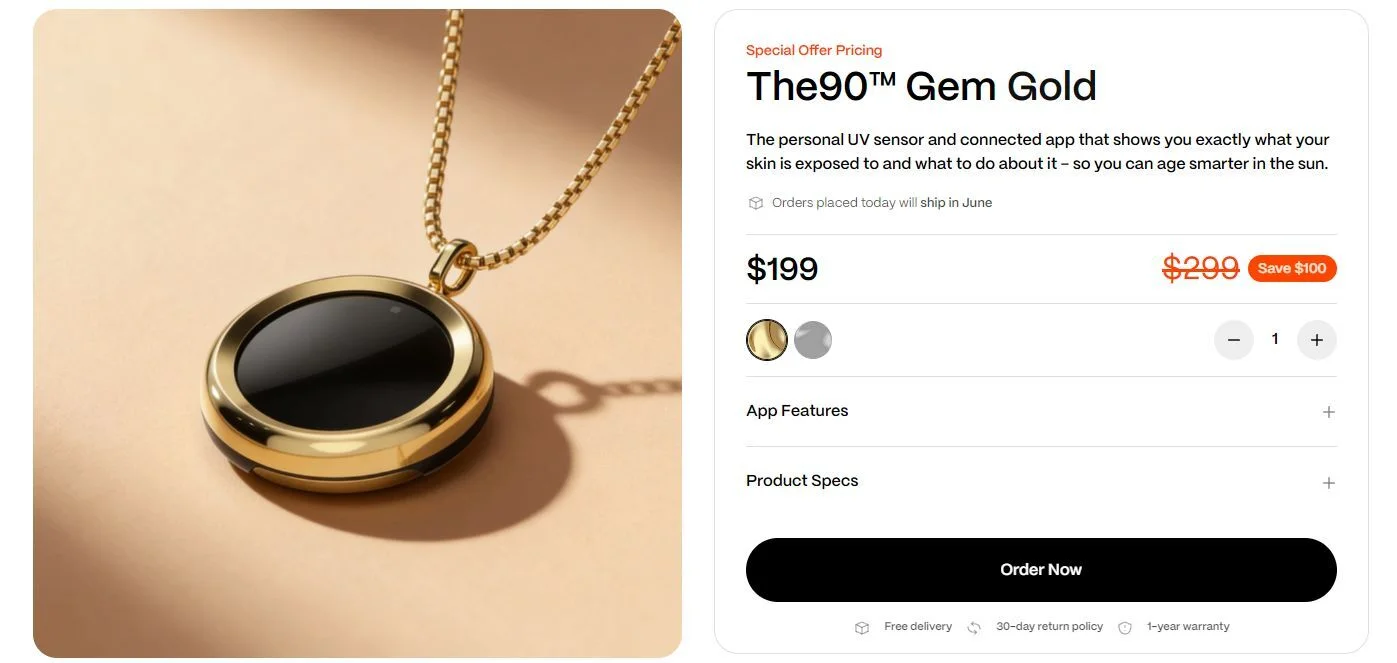
Task: Open the gold pendant product image
Action: pos(357,333)
